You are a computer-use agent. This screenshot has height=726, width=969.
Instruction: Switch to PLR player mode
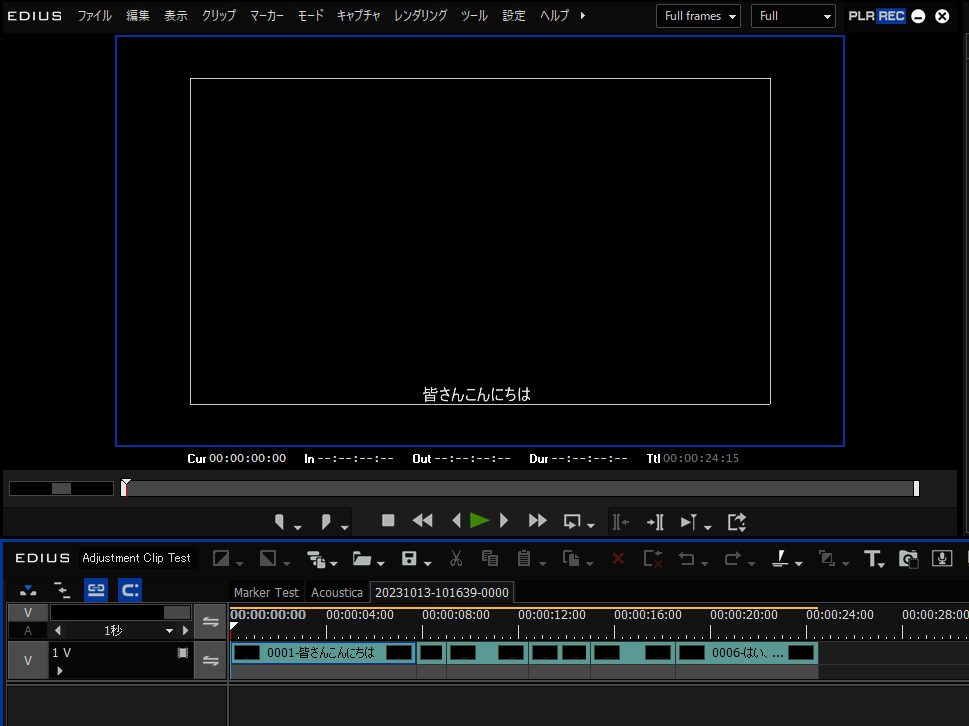(861, 16)
